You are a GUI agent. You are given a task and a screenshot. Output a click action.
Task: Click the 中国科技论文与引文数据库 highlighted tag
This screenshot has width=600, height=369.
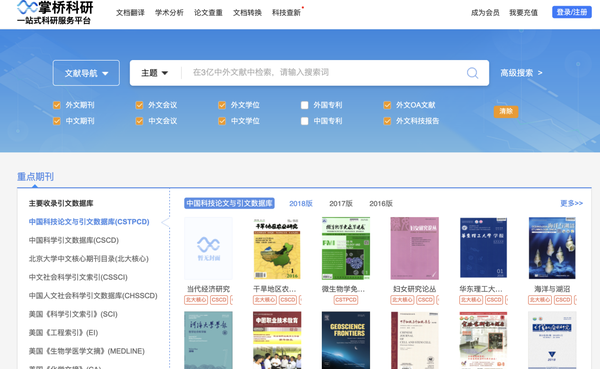click(x=229, y=203)
